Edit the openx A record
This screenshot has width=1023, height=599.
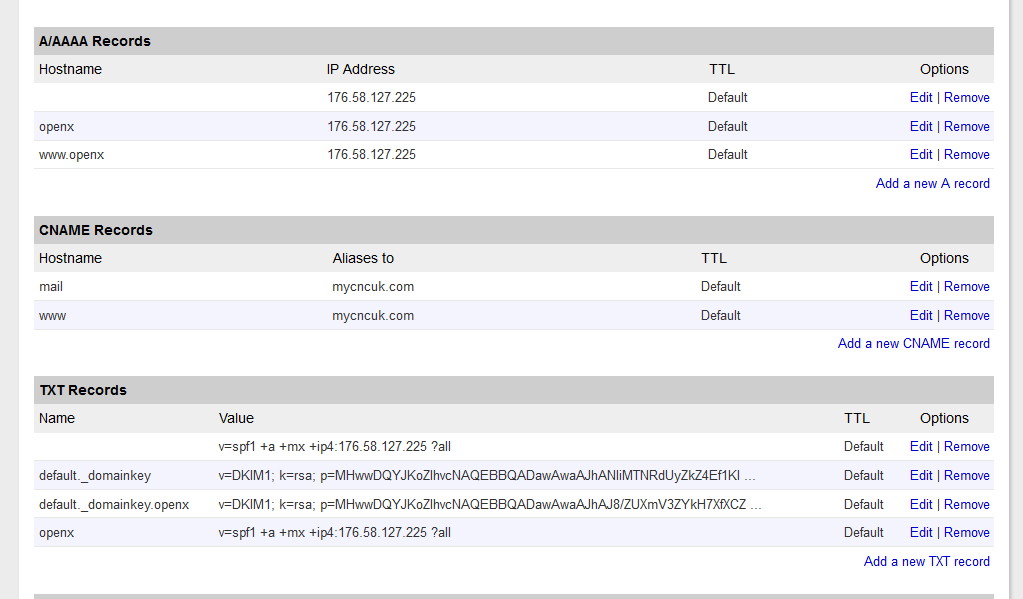click(920, 126)
